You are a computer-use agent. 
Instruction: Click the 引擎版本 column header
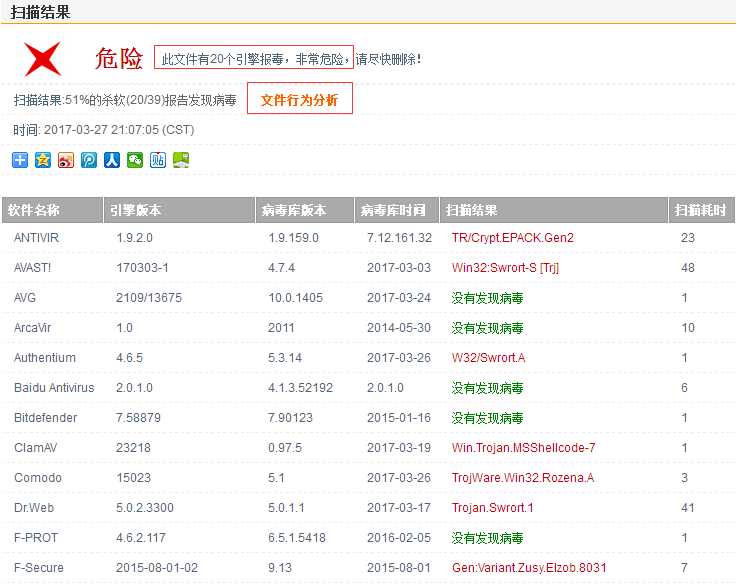179,210
